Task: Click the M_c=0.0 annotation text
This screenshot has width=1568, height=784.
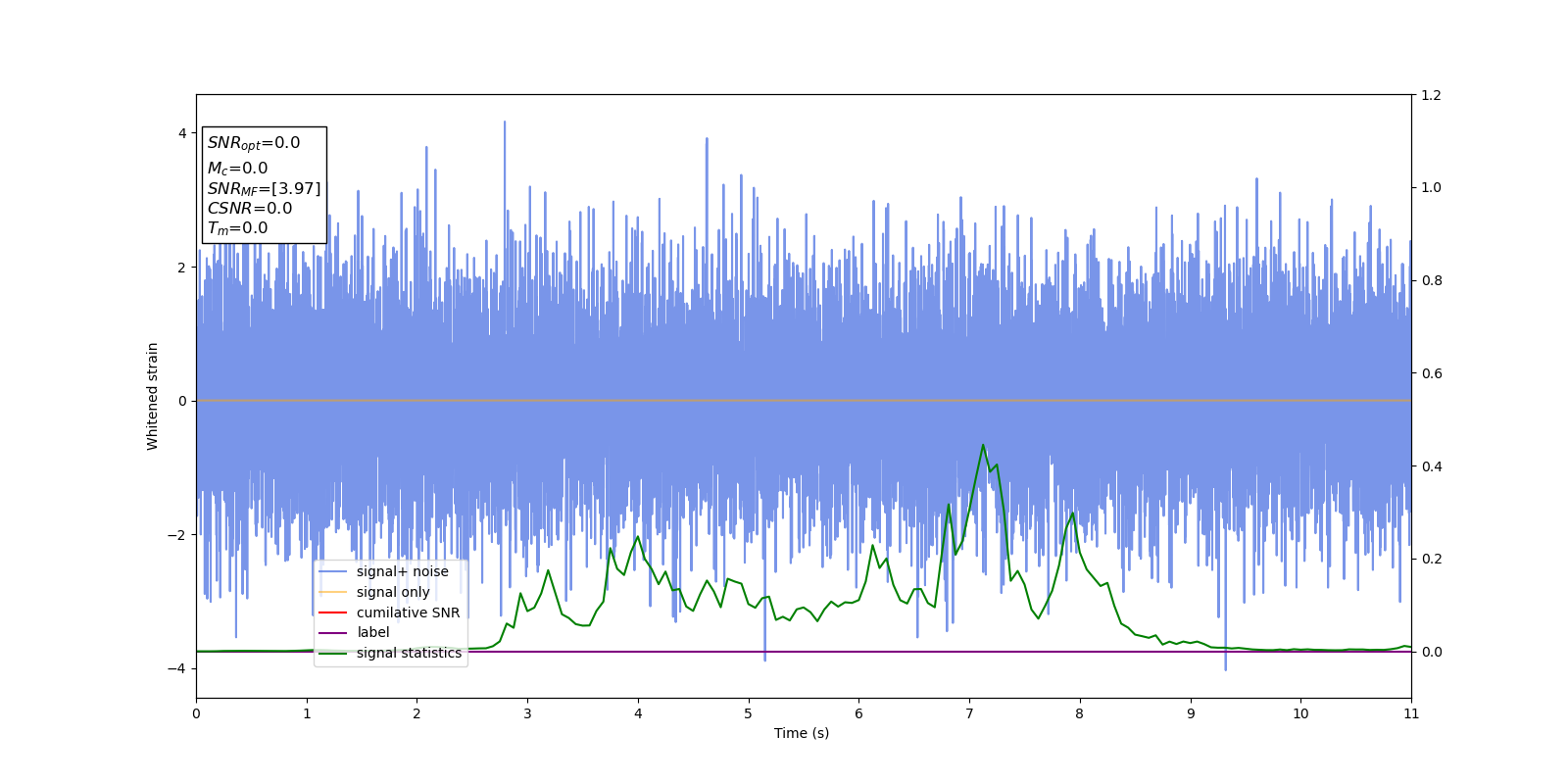Action: 237,169
